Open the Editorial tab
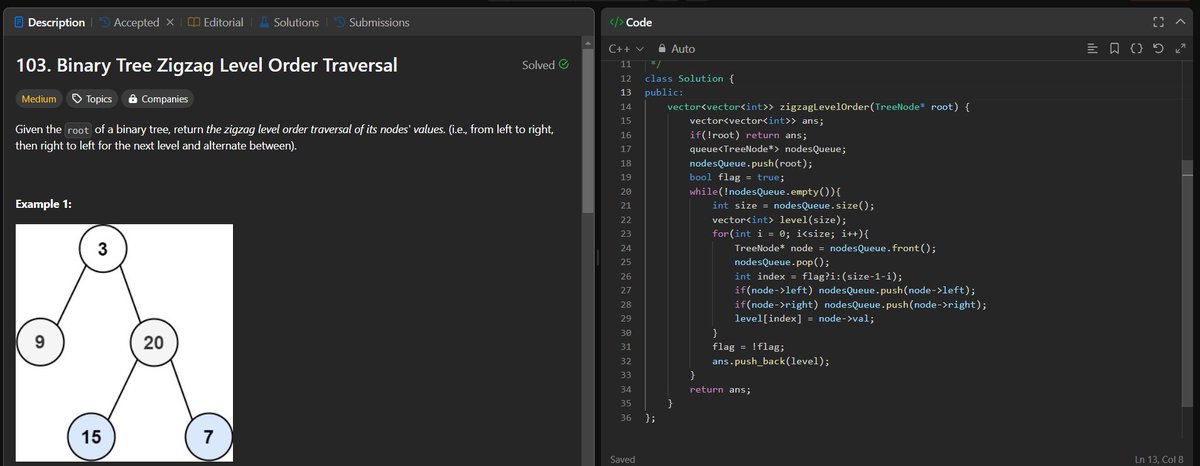 click(x=215, y=22)
